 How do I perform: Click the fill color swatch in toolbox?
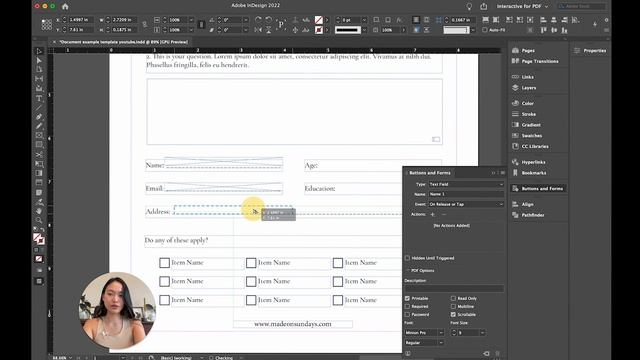[x=37, y=238]
